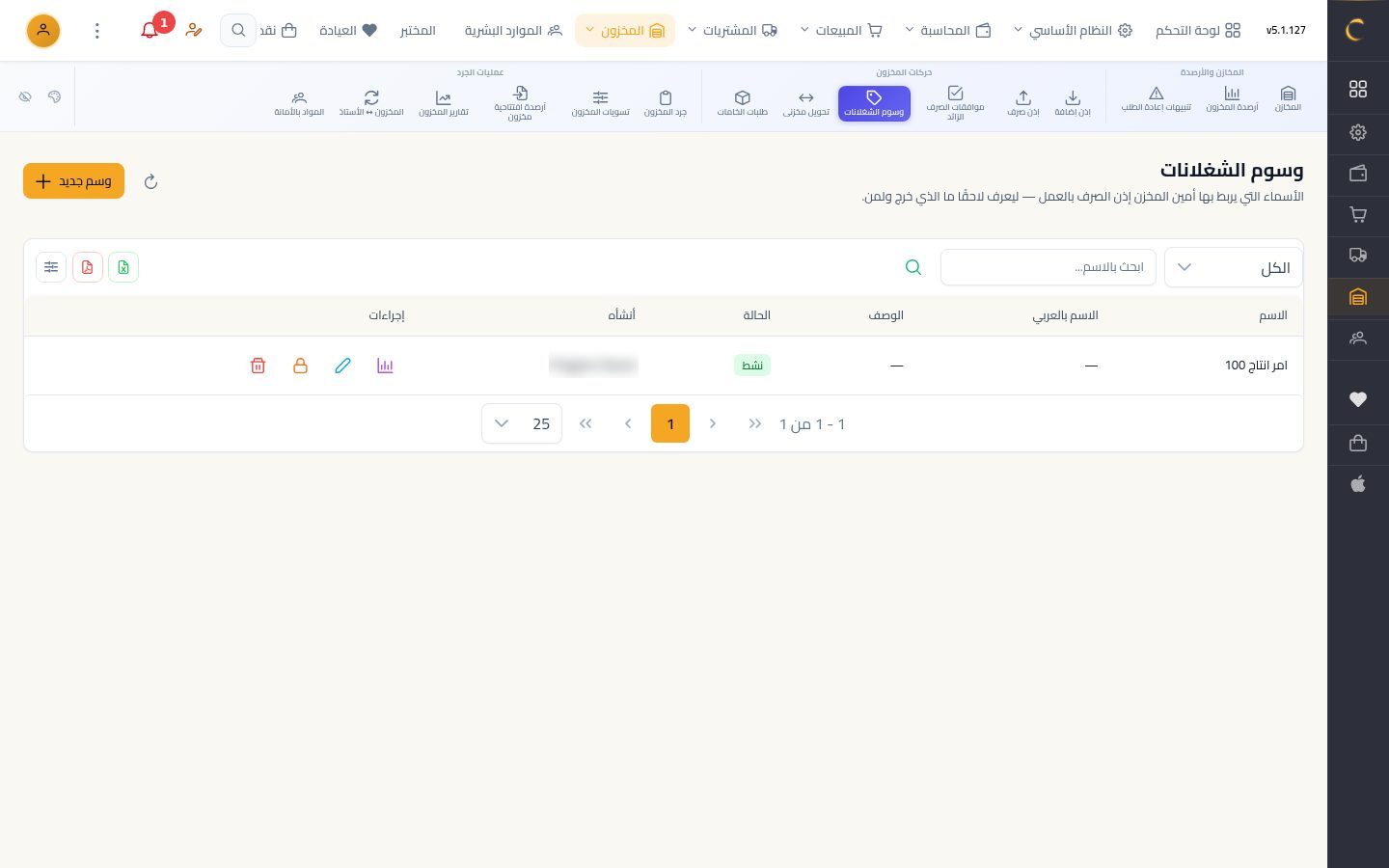The width and height of the screenshot is (1389, 868).
Task: Expand the المبيعات top menu
Action: [841, 31]
